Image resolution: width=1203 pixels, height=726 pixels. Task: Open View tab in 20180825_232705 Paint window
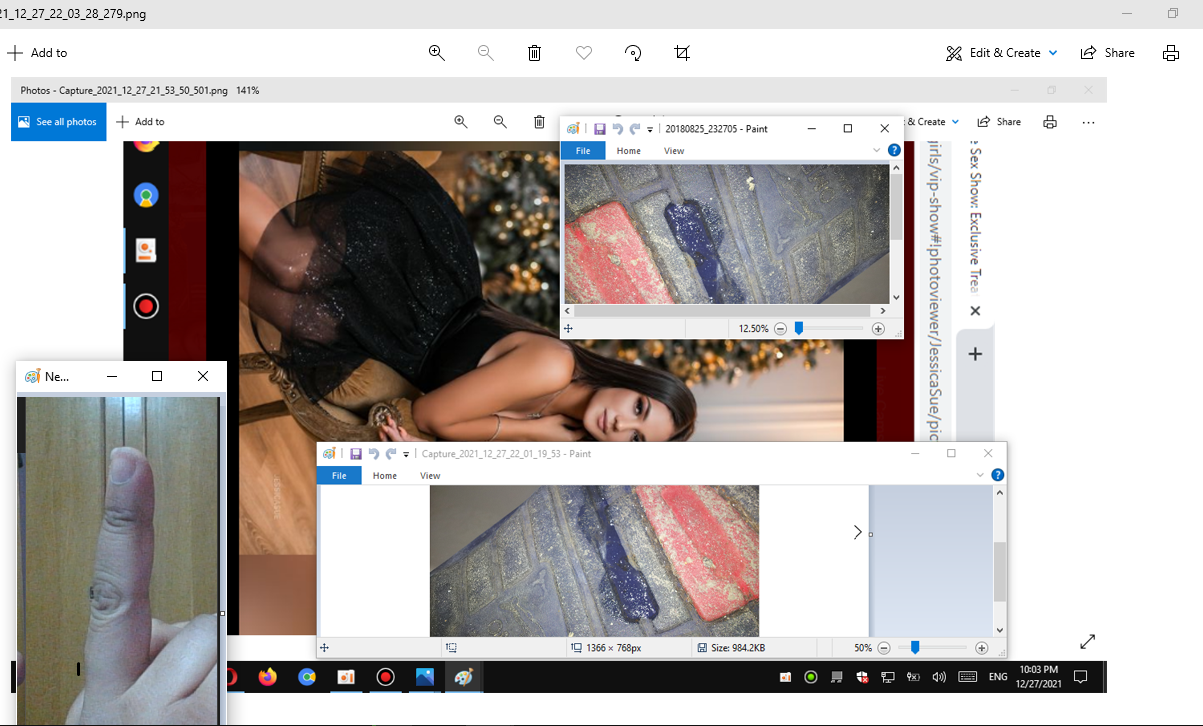point(674,151)
